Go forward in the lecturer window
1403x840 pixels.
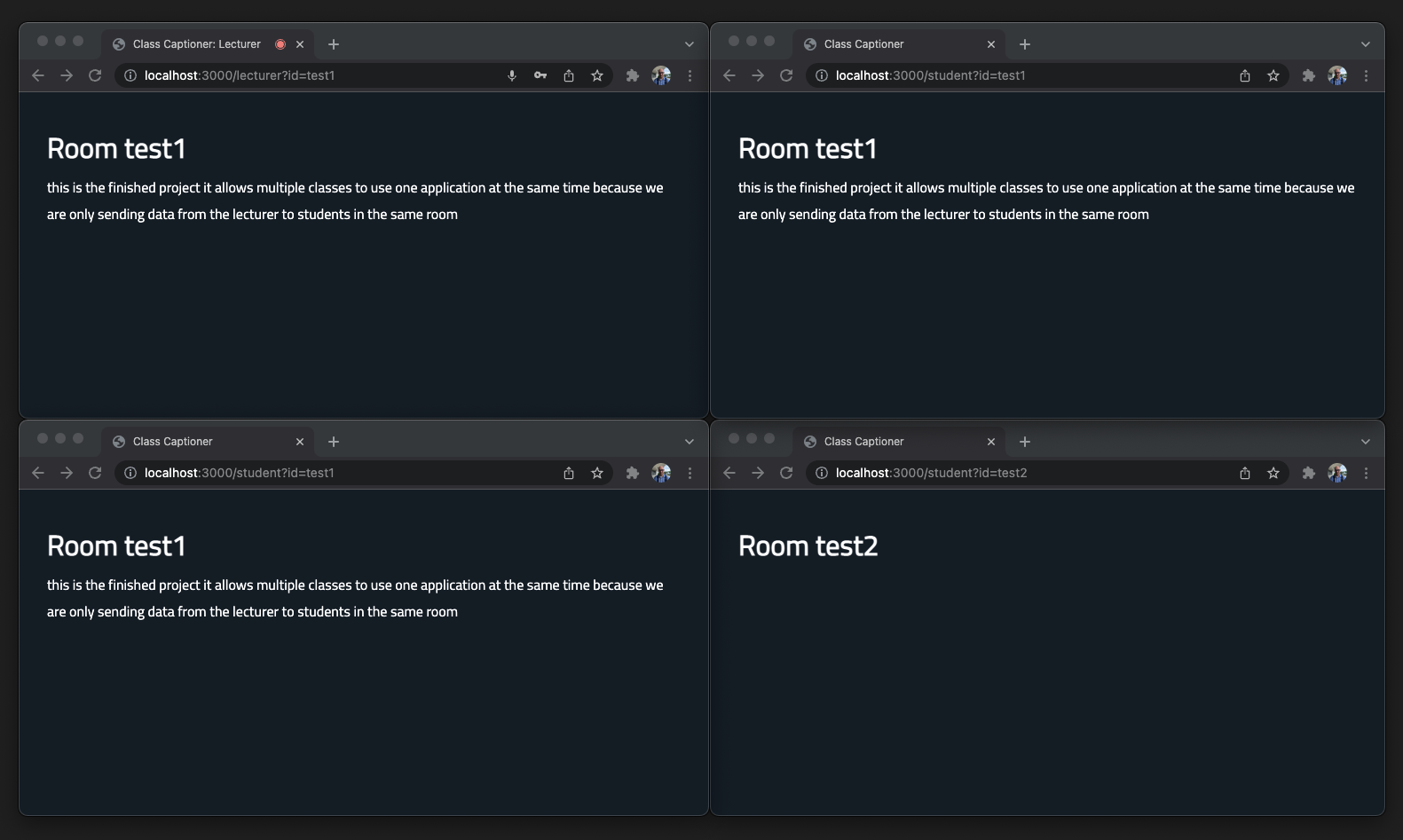tap(67, 75)
